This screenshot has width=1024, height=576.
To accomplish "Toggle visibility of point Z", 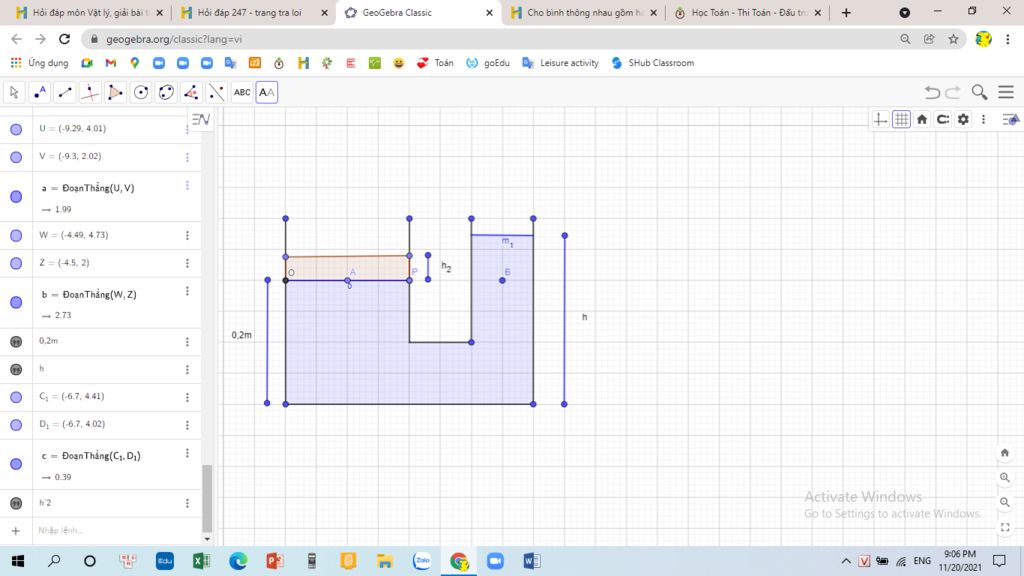I will coord(16,263).
